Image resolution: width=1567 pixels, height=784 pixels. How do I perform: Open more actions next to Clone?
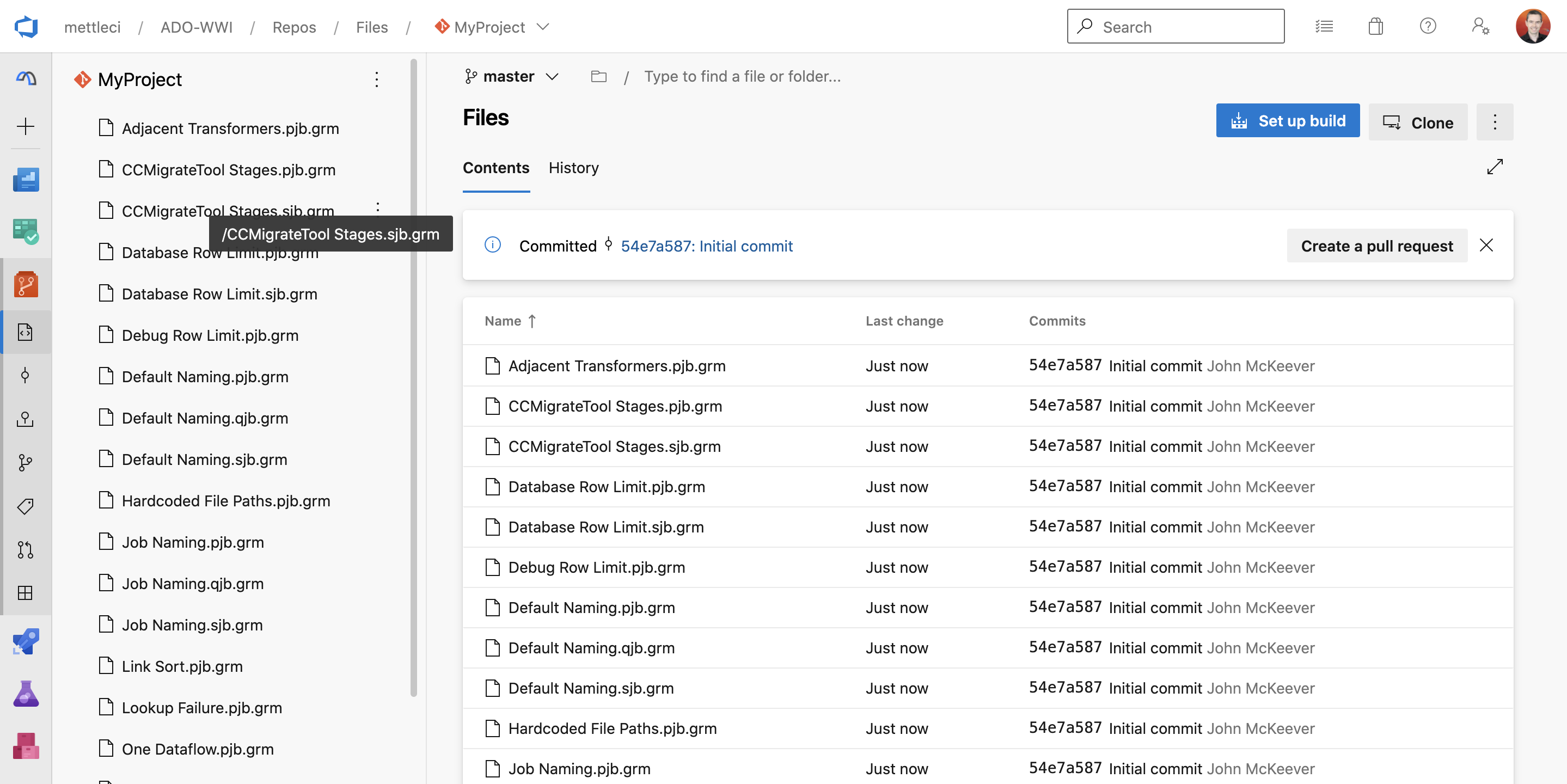click(x=1495, y=121)
